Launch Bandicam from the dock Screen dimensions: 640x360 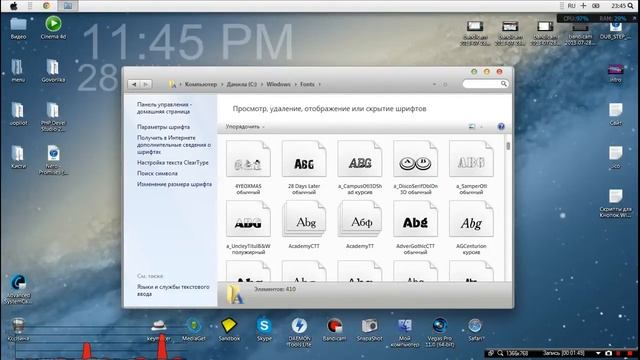(x=334, y=329)
